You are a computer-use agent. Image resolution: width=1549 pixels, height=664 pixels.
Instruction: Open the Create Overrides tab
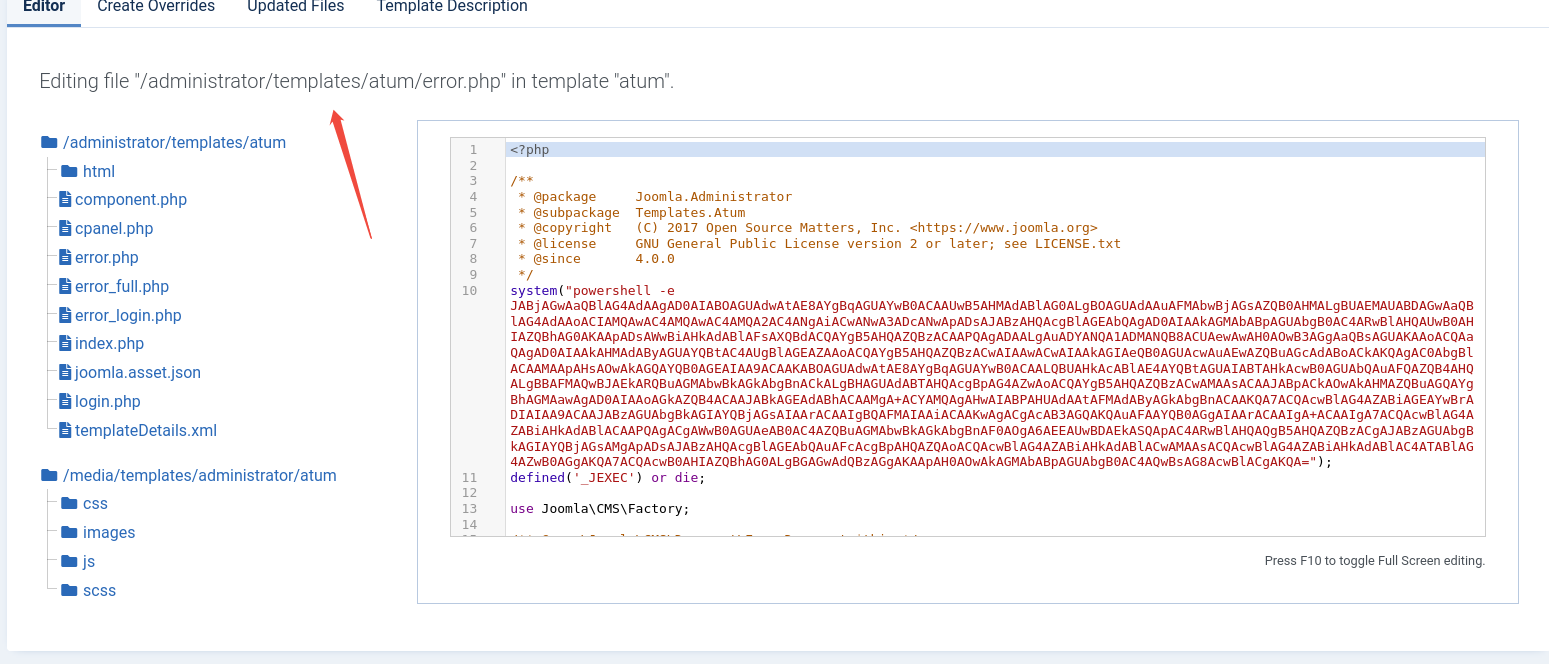(x=156, y=7)
